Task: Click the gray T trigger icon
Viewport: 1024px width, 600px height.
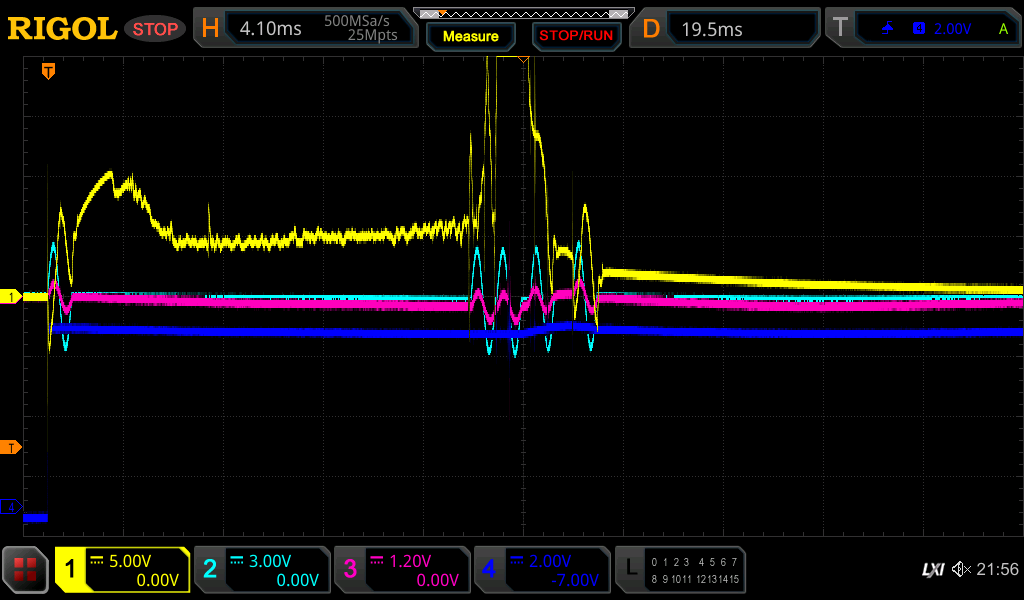Action: pyautogui.click(x=840, y=29)
